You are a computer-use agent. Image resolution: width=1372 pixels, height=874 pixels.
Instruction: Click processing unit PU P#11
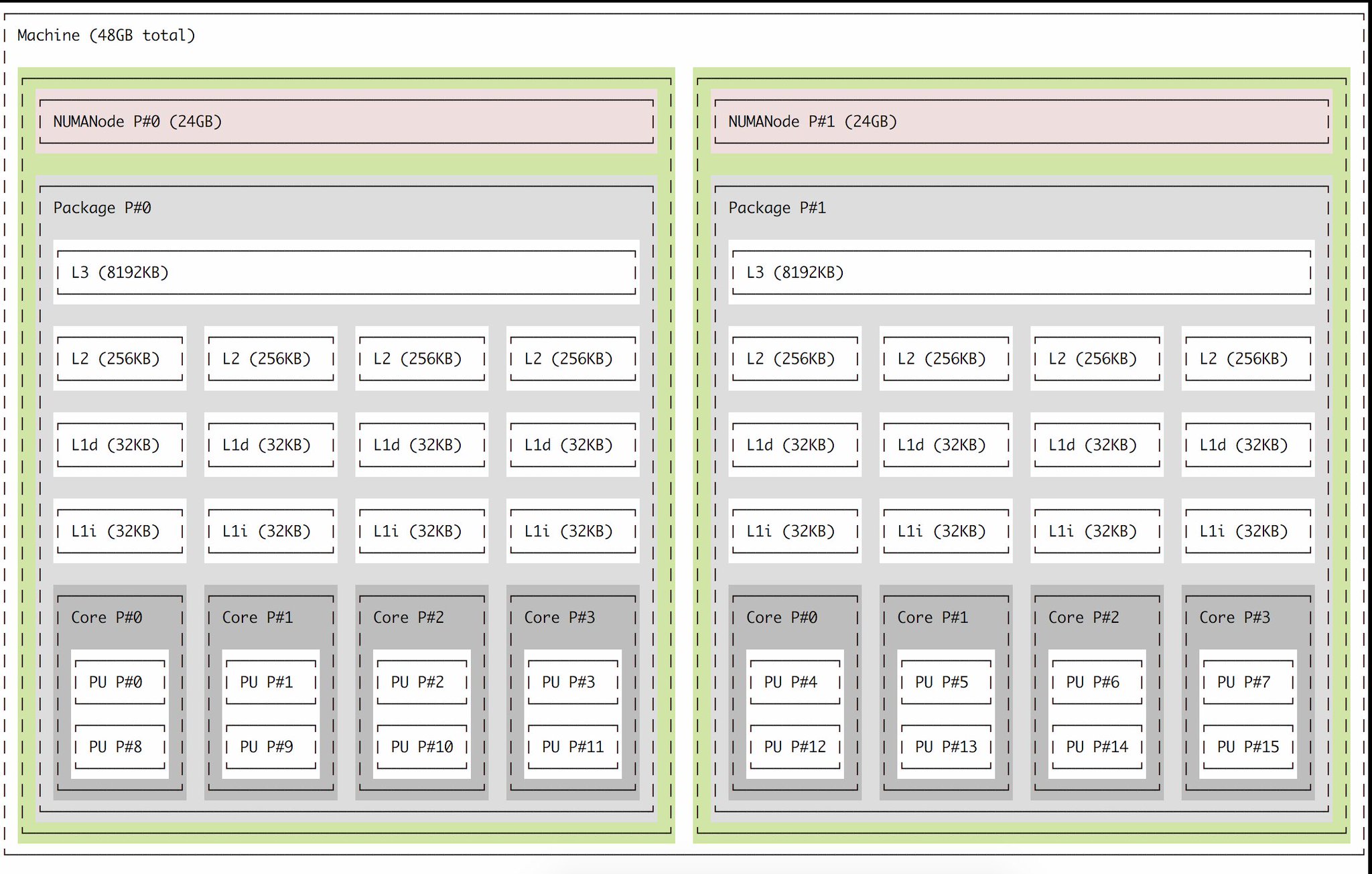[x=573, y=746]
